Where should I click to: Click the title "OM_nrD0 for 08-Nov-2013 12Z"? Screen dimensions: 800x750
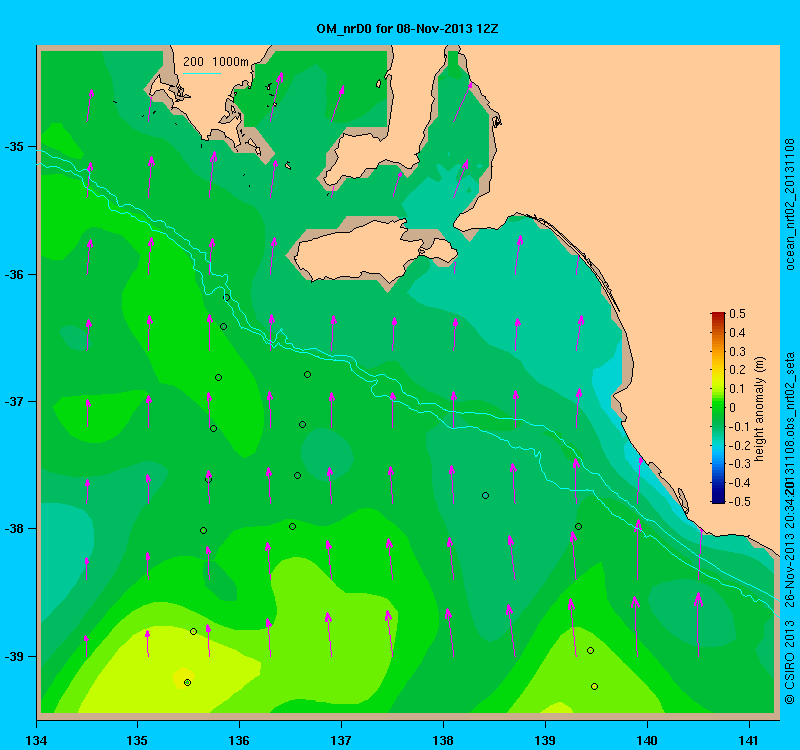407,29
